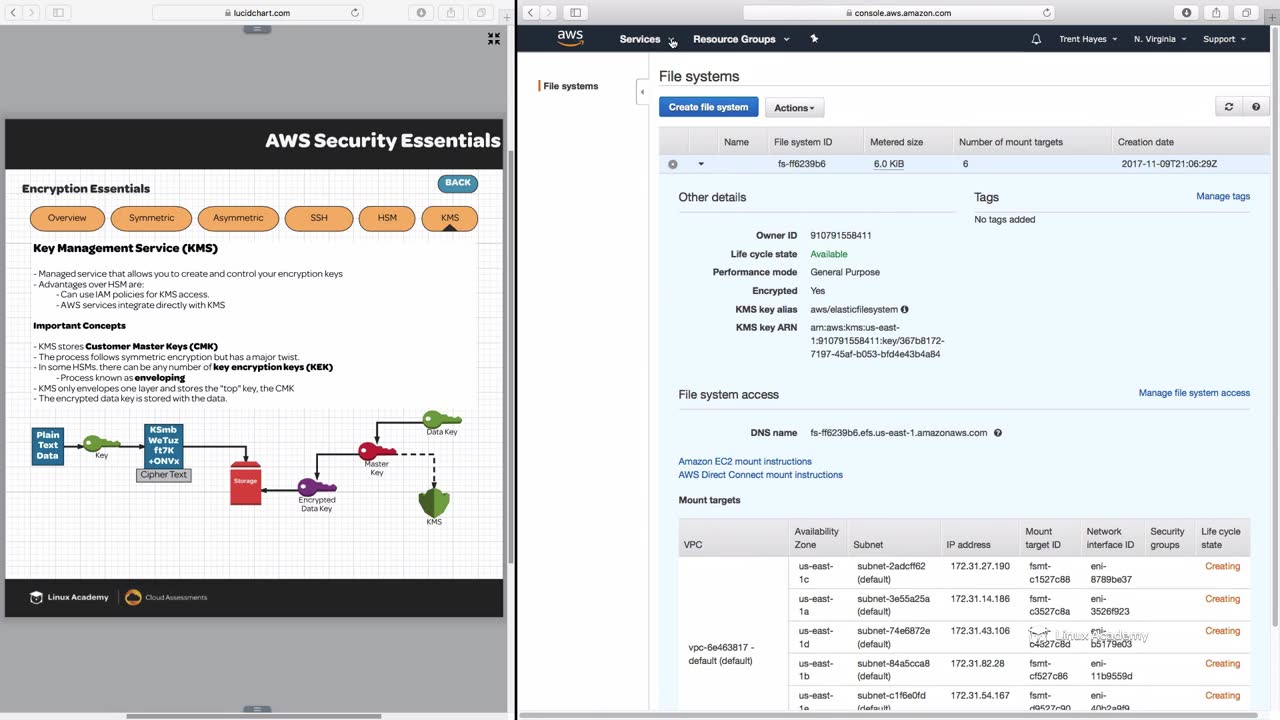Open the Trent Hayes account menu
Screen dimensions: 1280x720
pos(1088,39)
